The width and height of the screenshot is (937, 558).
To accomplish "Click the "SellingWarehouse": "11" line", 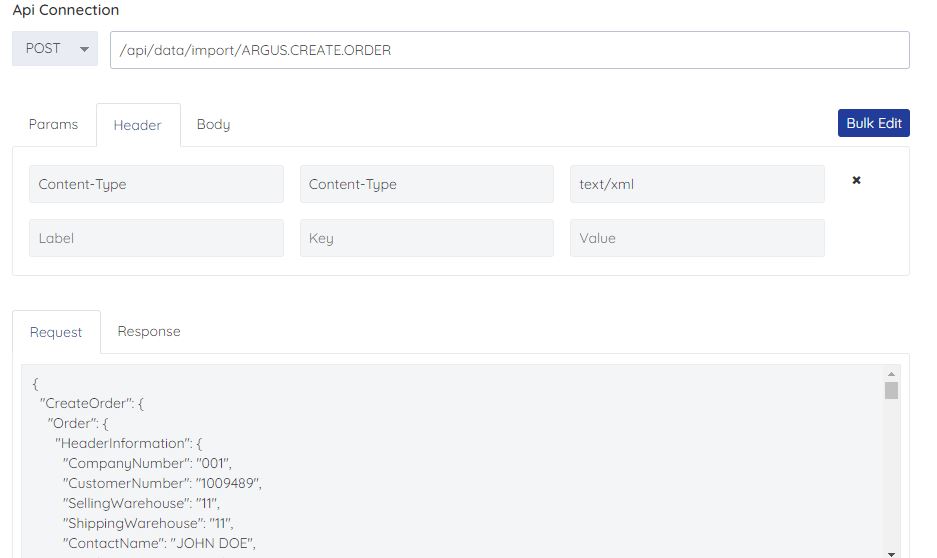I will 141,504.
